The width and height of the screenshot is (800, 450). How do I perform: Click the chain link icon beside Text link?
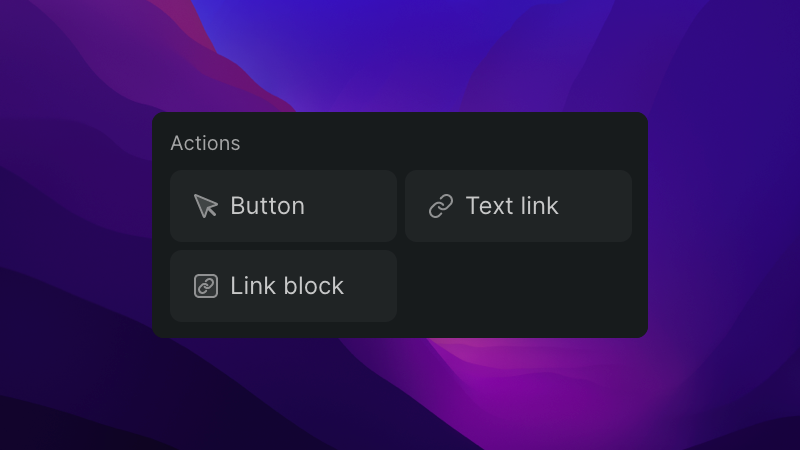[441, 206]
